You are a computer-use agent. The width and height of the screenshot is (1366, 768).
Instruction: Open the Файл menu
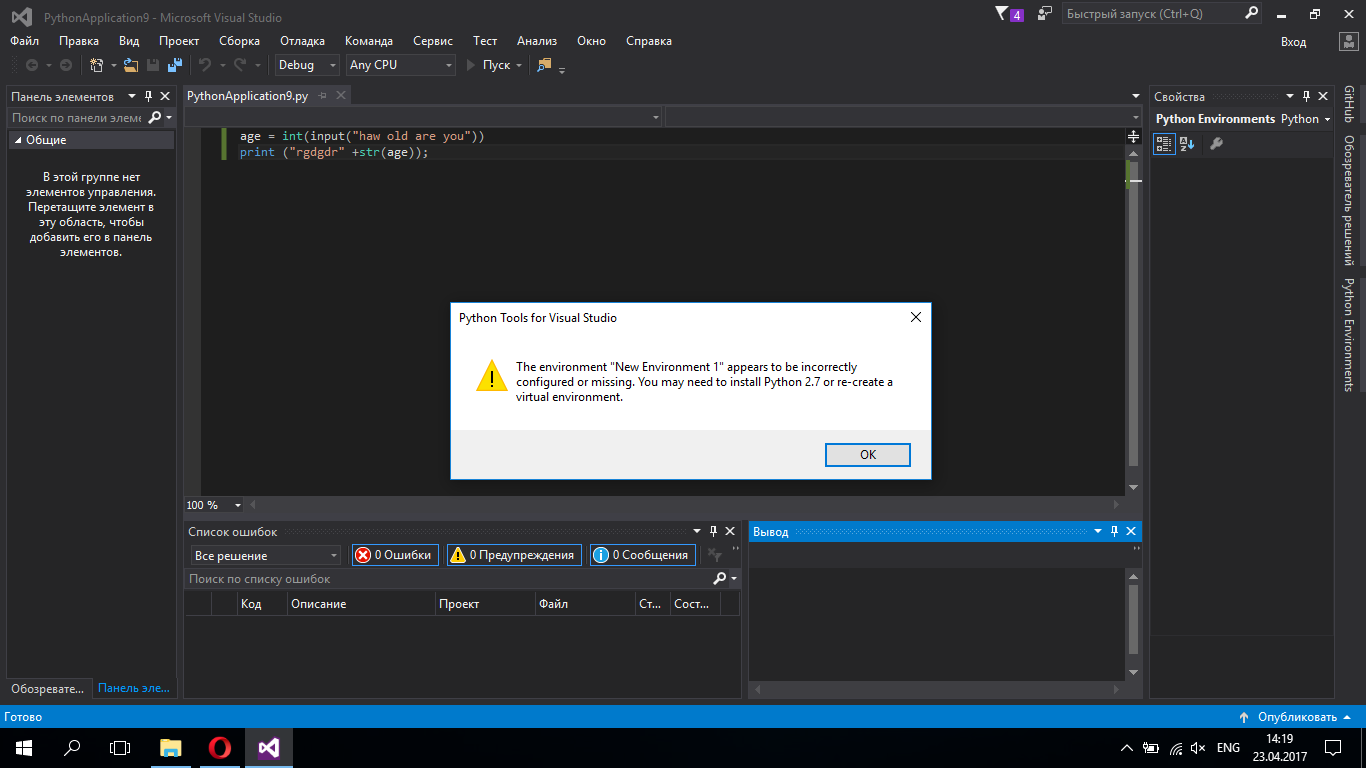(25, 41)
